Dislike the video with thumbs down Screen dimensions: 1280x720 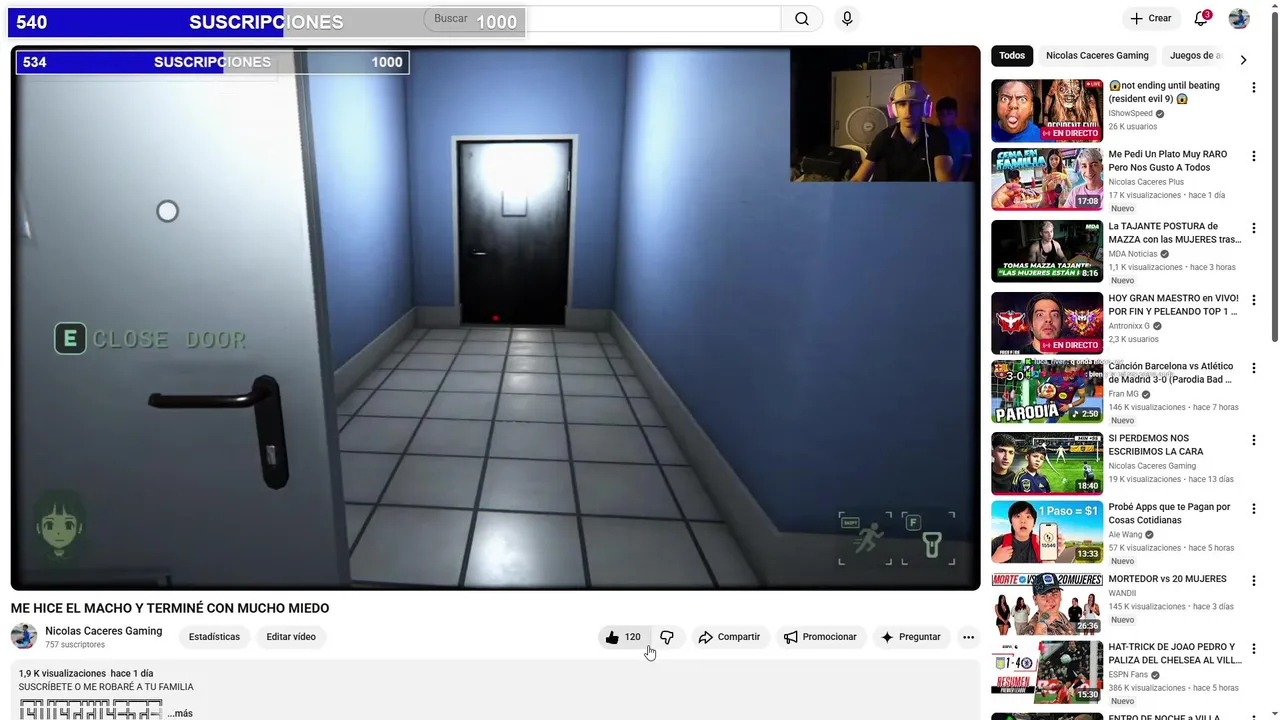[x=667, y=637]
